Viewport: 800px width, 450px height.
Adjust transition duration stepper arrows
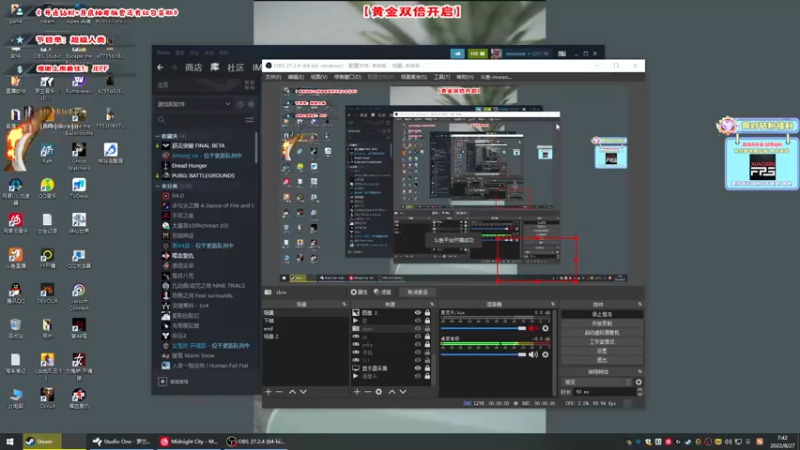point(640,392)
